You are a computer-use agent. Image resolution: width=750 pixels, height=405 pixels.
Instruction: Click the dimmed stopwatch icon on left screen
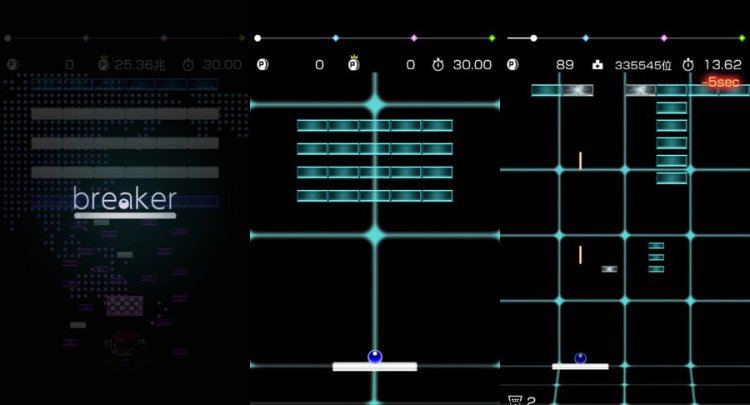pyautogui.click(x=188, y=64)
